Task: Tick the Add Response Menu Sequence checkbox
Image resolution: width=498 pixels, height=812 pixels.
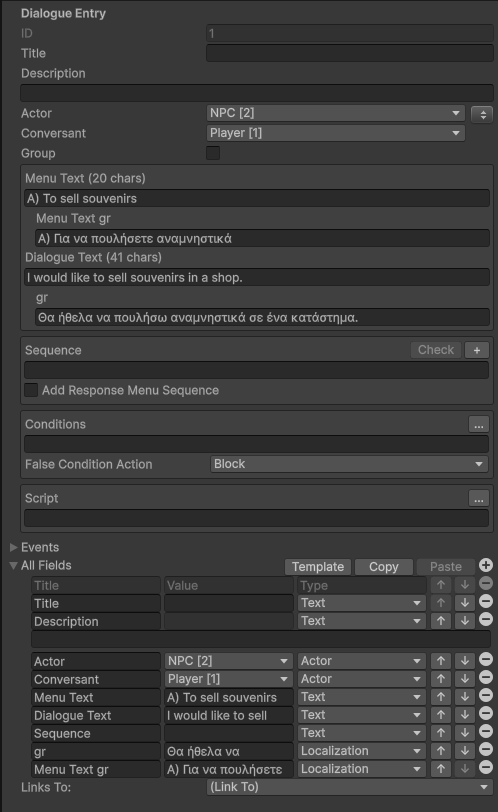Action: pos(31,390)
